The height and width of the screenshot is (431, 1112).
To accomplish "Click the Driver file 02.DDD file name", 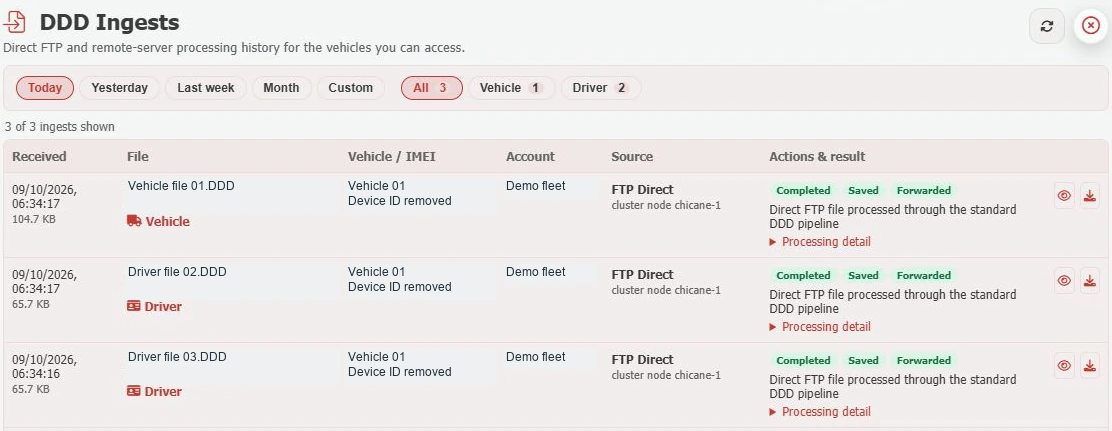I will (177, 272).
